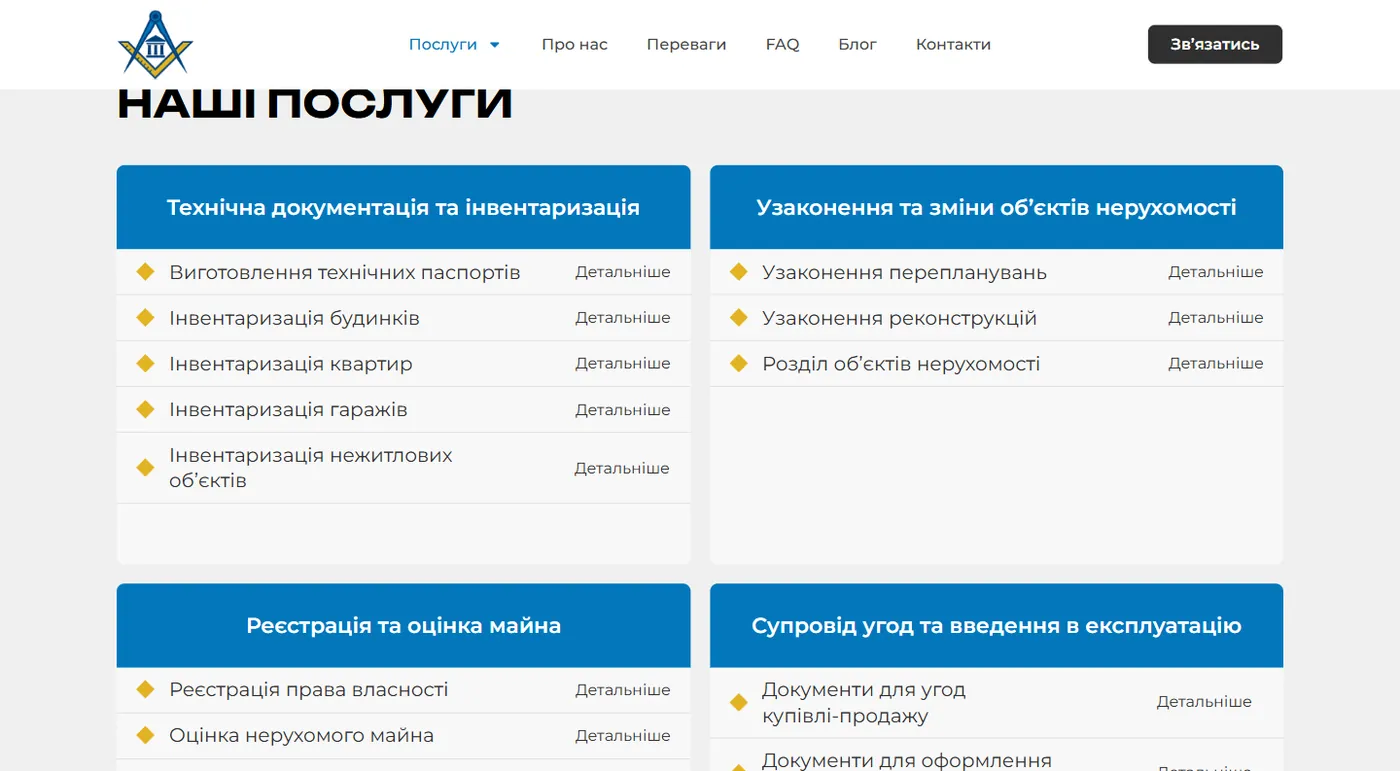Open the Послуги menu item
The width and height of the screenshot is (1400, 771).
[443, 44]
